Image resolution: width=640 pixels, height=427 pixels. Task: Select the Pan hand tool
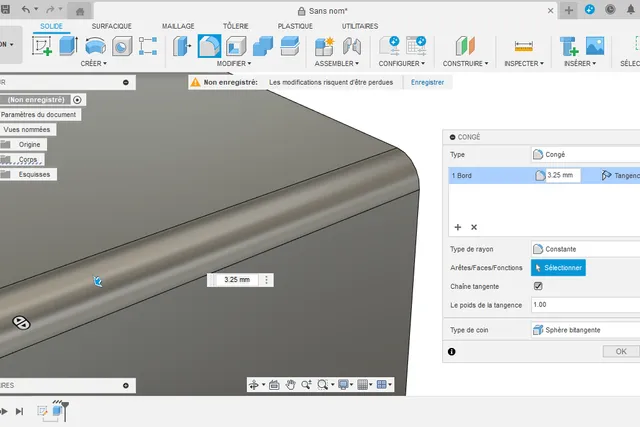click(290, 385)
